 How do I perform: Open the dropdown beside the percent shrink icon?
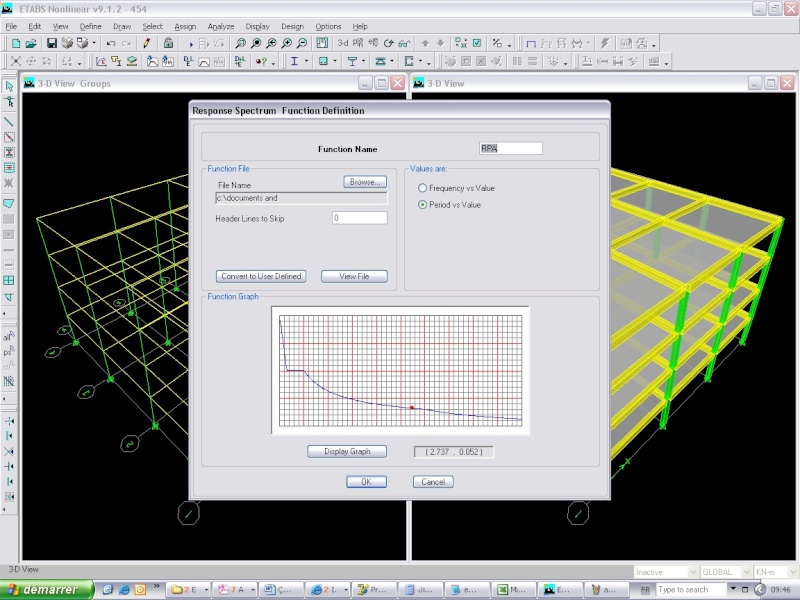click(509, 45)
